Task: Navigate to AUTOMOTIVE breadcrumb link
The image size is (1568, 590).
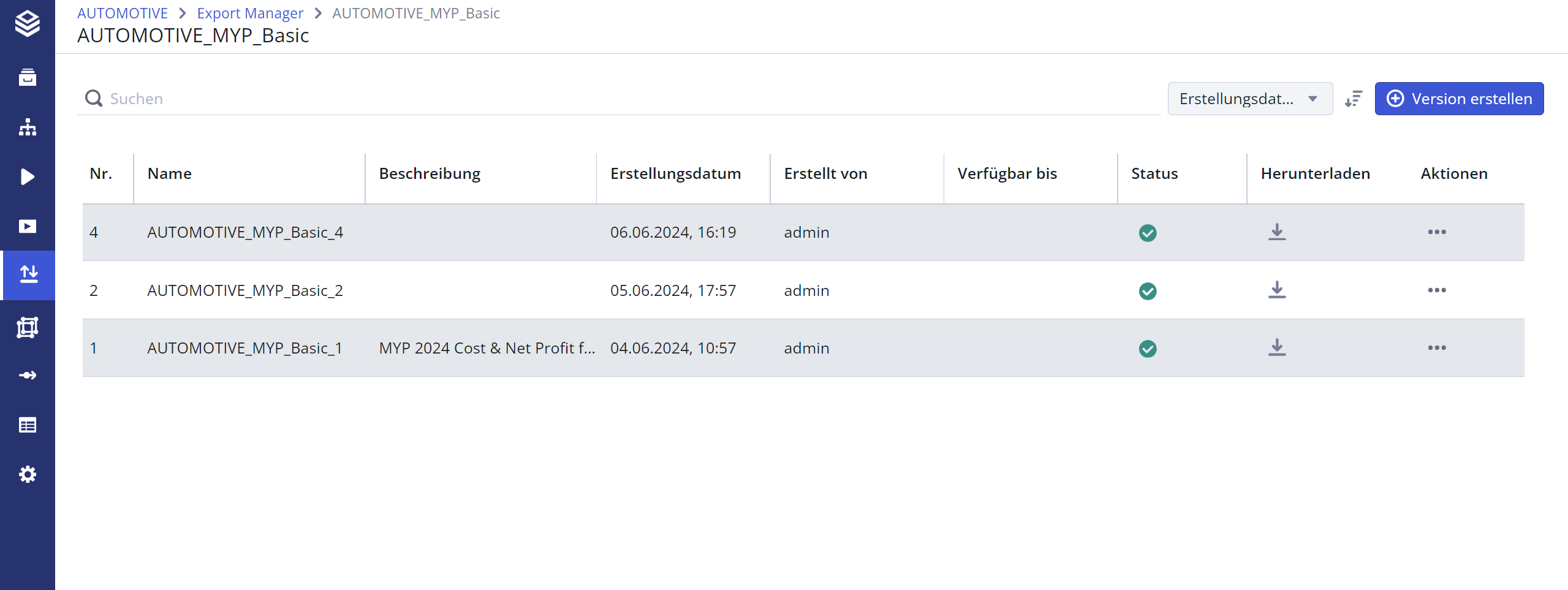Action: click(x=123, y=13)
